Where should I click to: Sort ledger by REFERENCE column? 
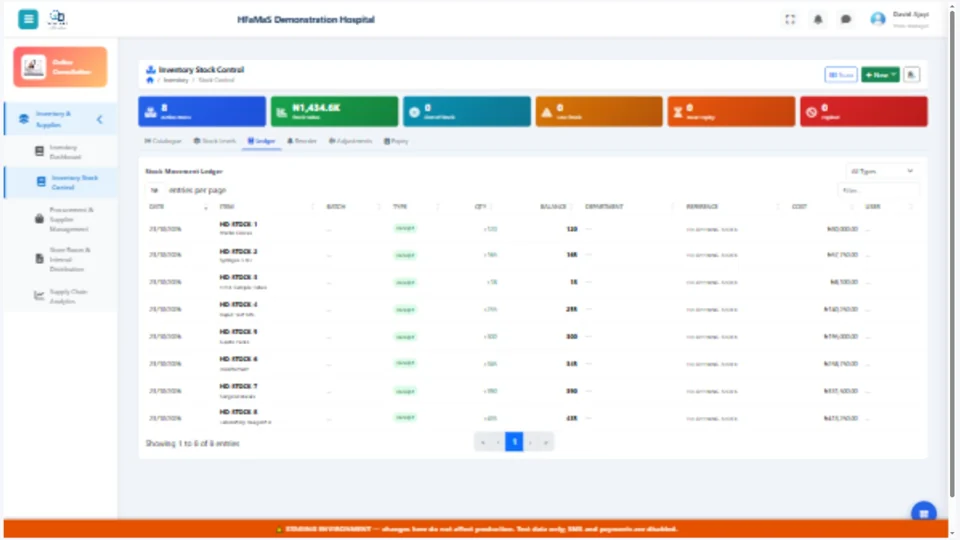point(732,207)
